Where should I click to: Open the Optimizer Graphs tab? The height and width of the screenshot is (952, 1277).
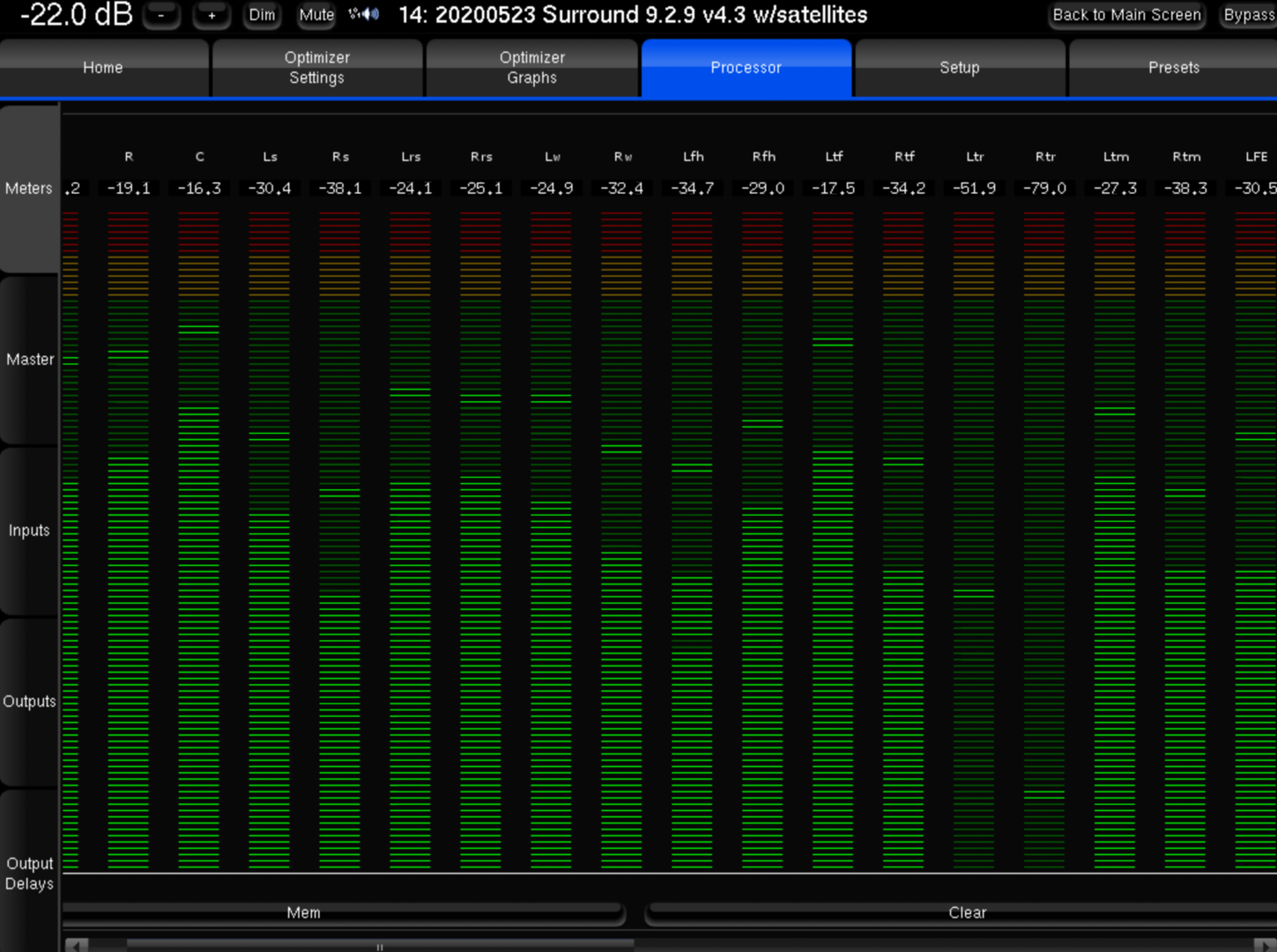tap(531, 68)
